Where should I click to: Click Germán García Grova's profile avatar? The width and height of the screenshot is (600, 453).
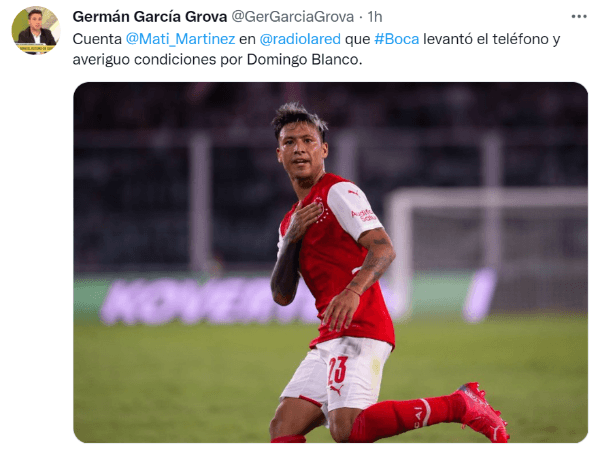tap(36, 30)
